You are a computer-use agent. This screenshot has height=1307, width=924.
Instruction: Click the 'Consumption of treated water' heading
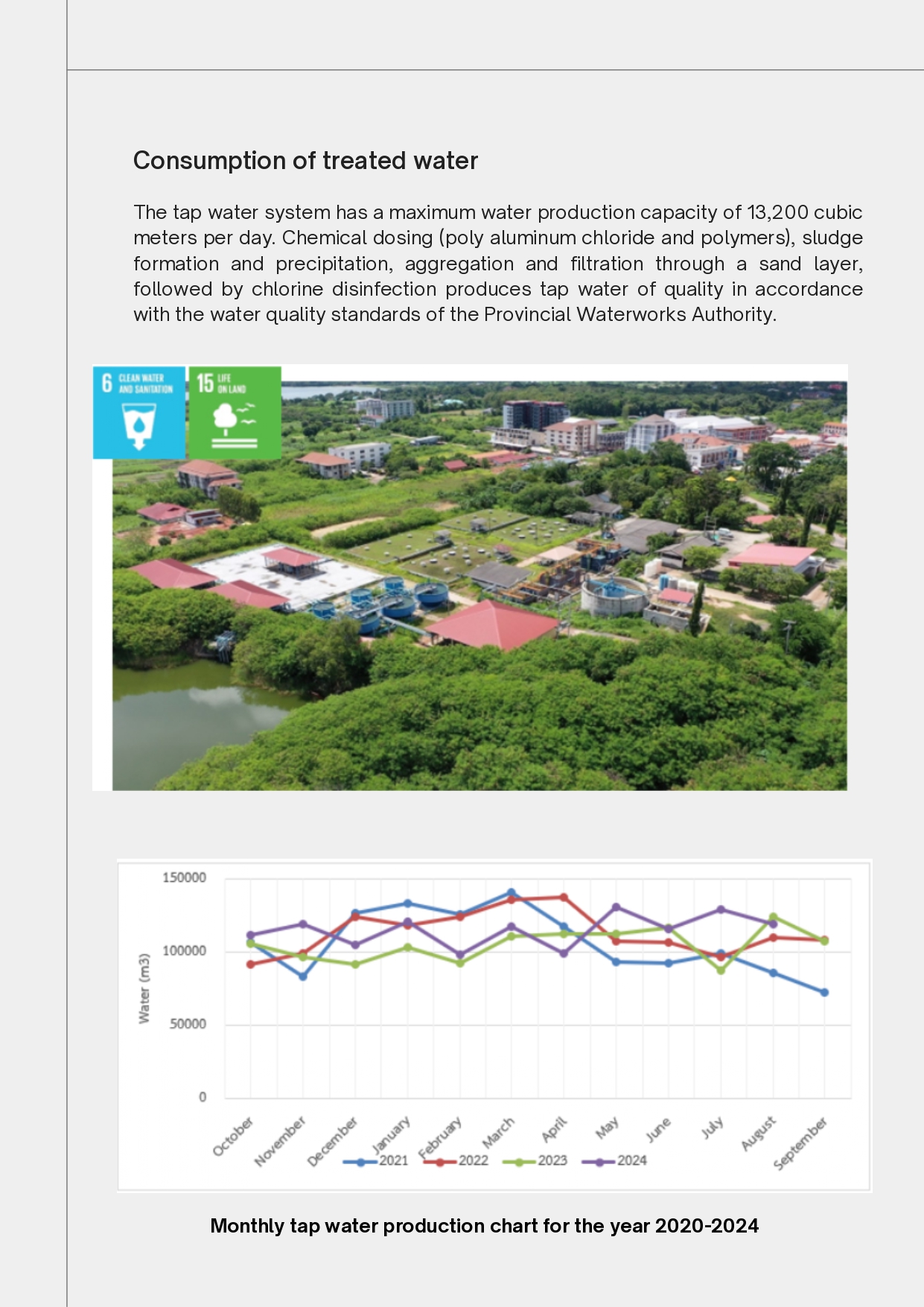[x=305, y=161]
